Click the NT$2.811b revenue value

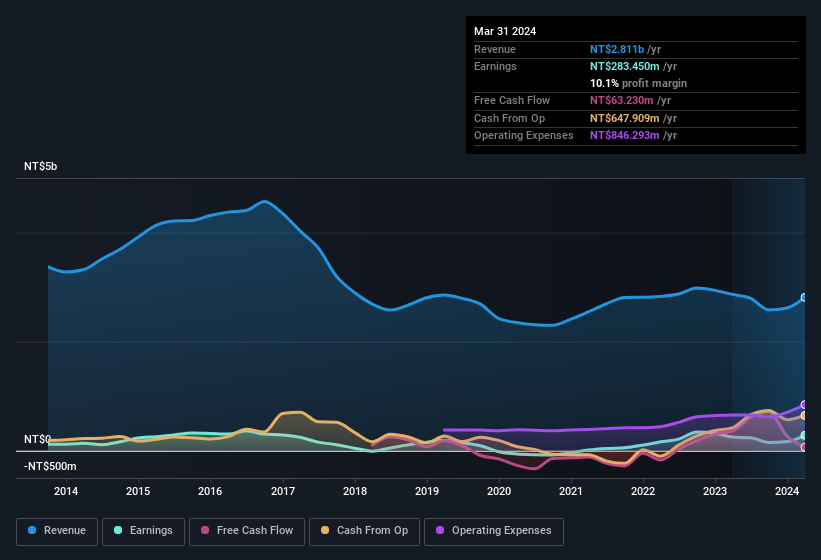[x=617, y=49]
